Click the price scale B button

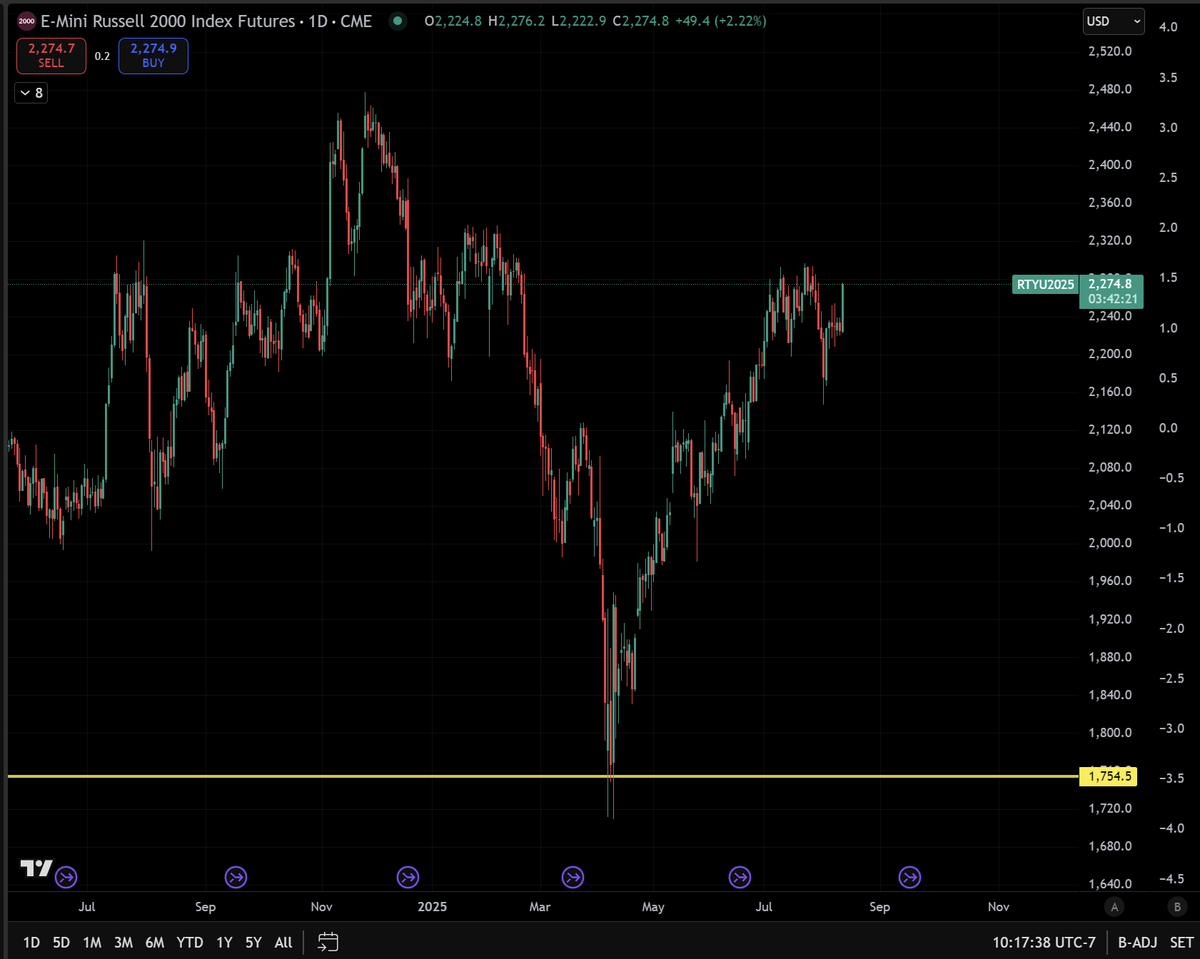(1175, 907)
